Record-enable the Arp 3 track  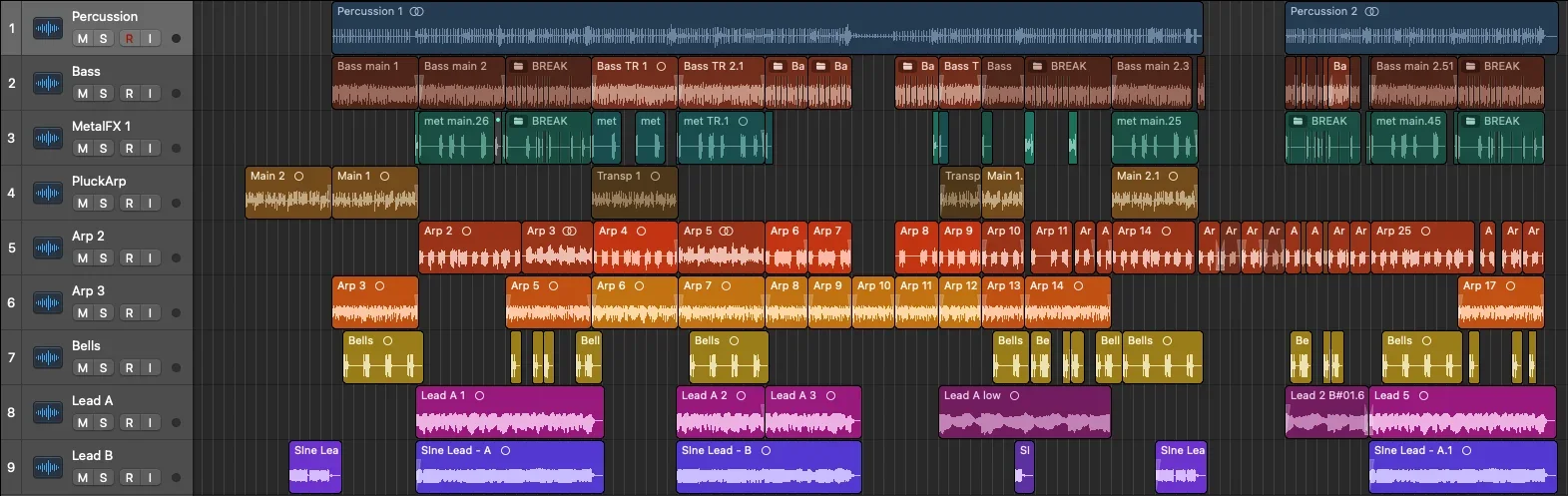point(129,313)
